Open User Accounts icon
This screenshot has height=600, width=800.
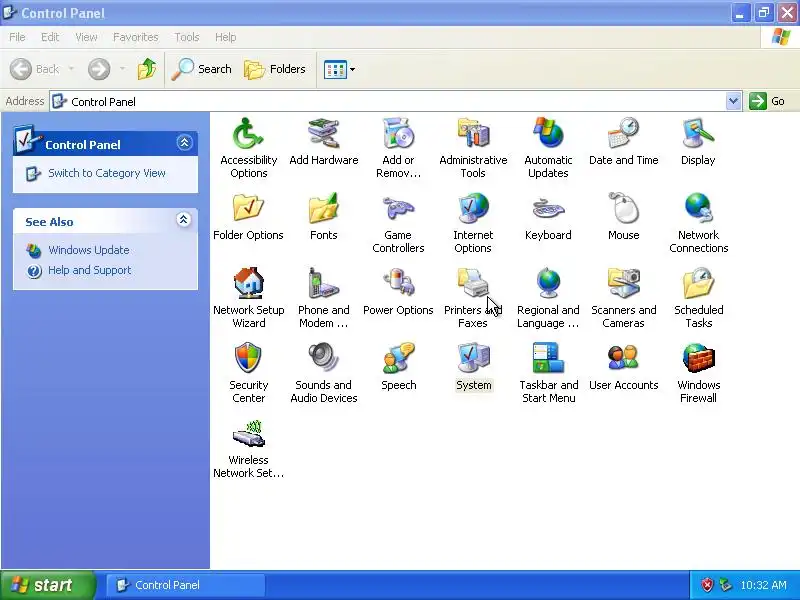coord(623,367)
